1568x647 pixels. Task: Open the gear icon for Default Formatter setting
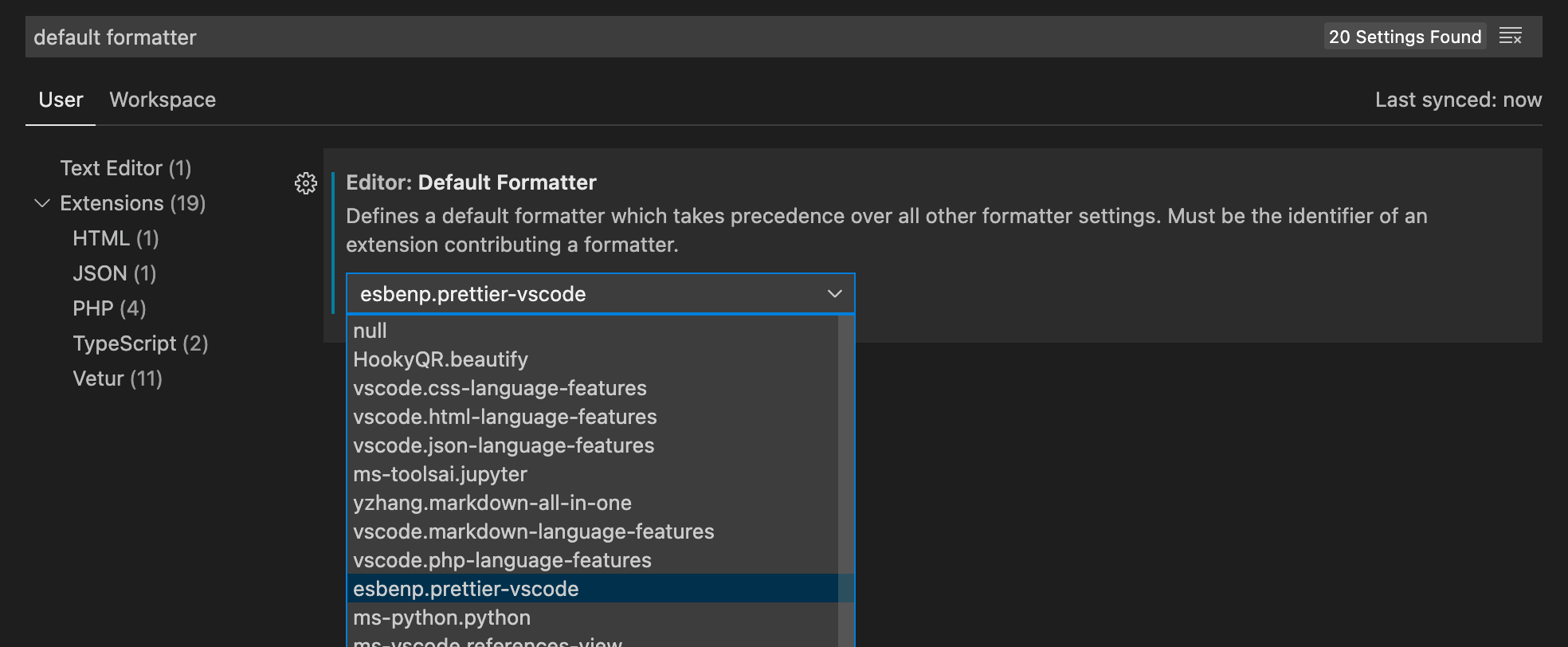[306, 183]
